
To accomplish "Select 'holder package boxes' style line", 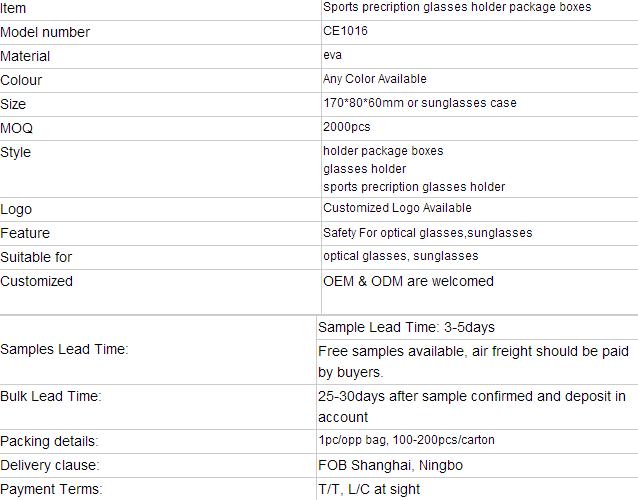I will (383, 151).
